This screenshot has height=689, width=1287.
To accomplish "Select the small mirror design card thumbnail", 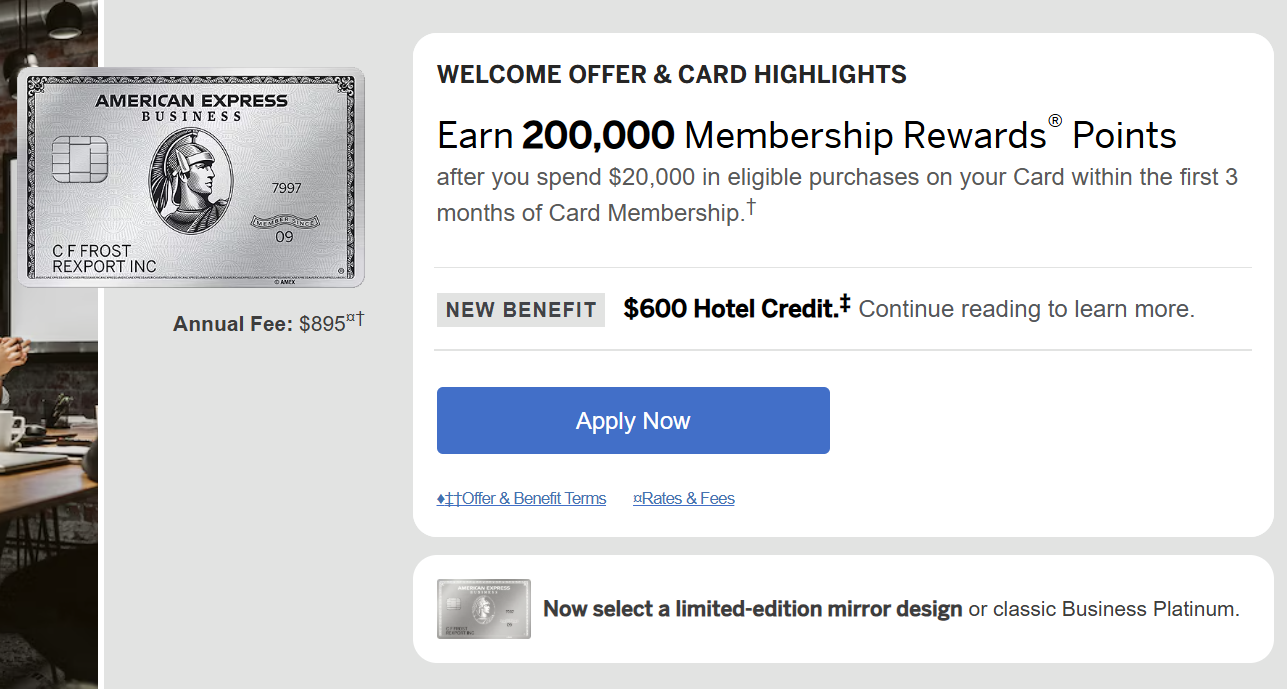I will [x=484, y=609].
